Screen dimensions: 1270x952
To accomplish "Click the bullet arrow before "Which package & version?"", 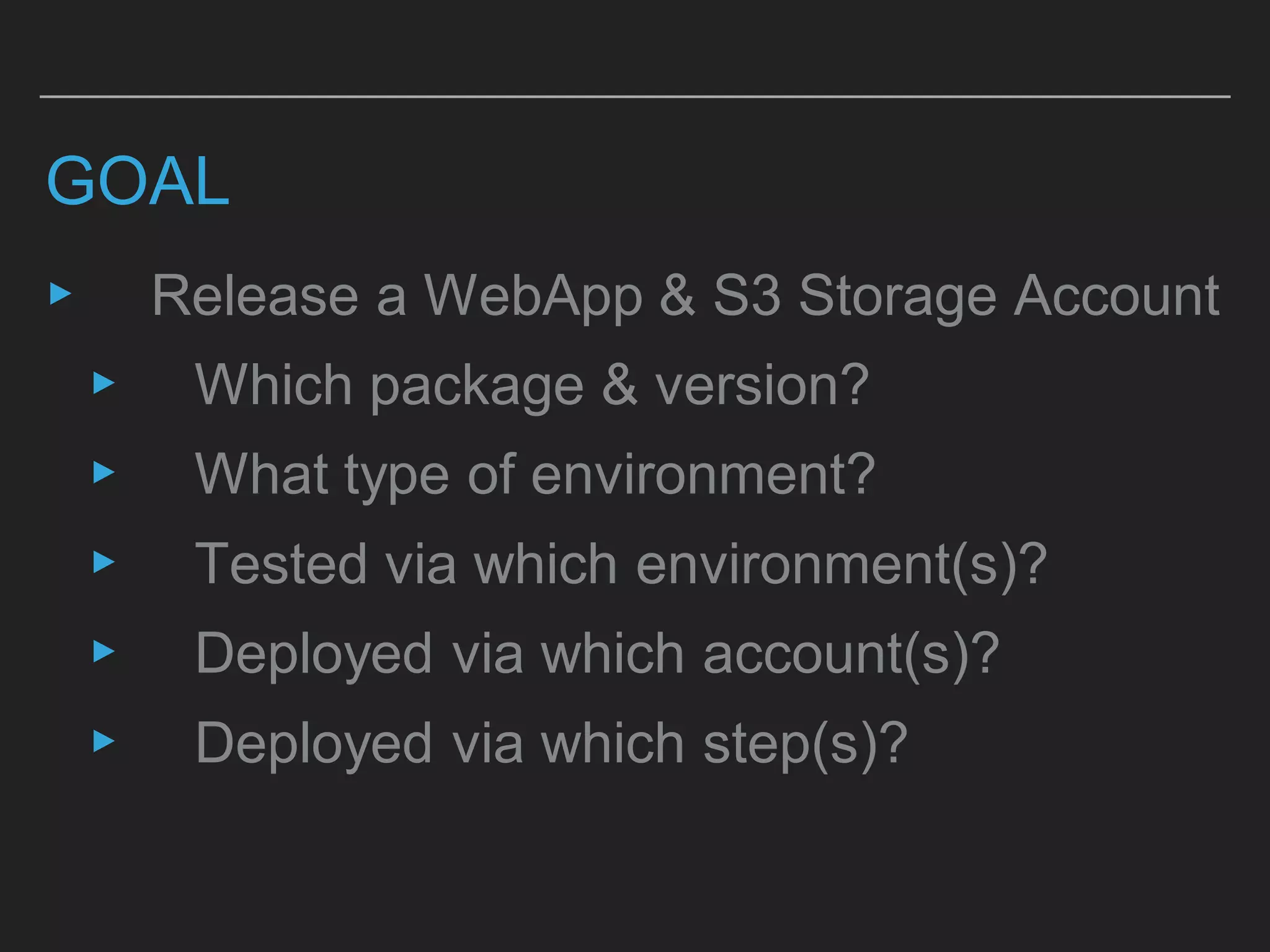I will point(104,383).
